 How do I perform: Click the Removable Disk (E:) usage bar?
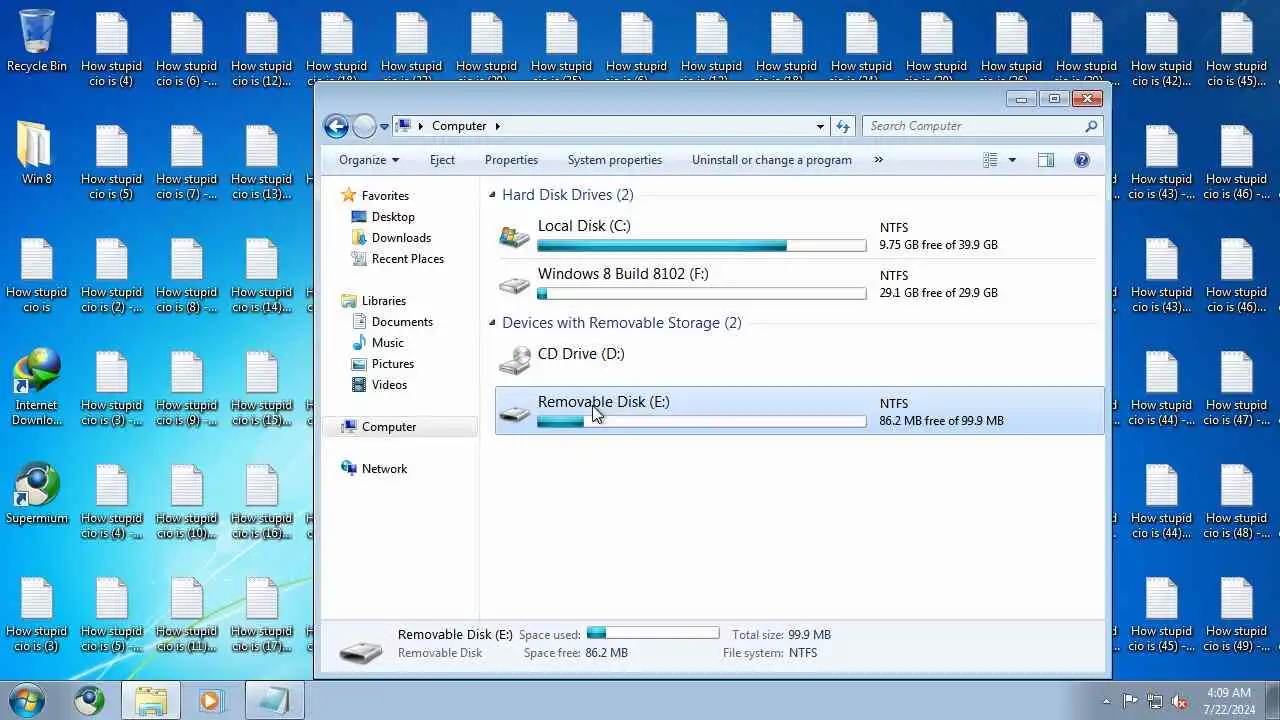702,421
